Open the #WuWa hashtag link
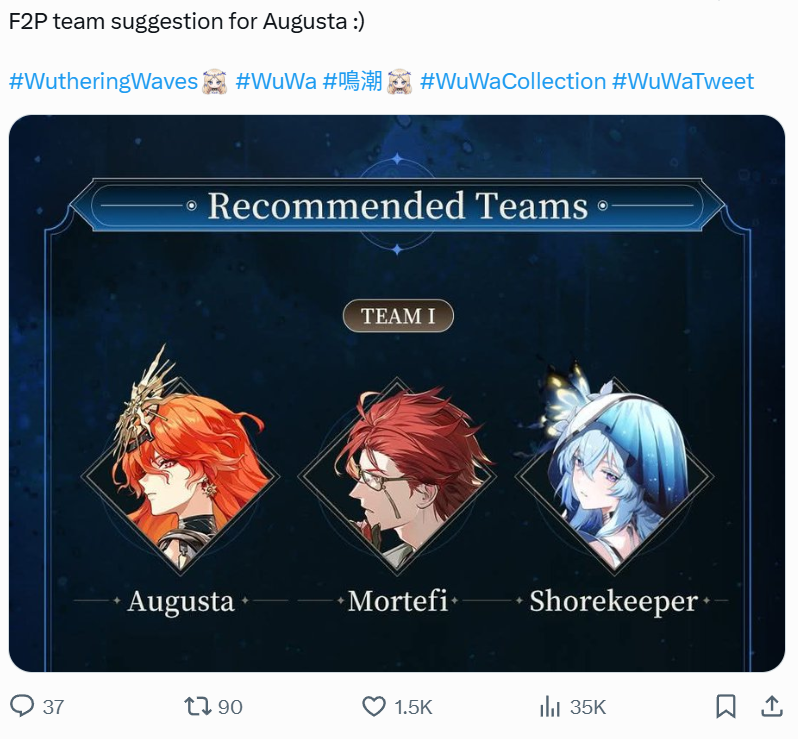798x739 pixels. [276, 81]
